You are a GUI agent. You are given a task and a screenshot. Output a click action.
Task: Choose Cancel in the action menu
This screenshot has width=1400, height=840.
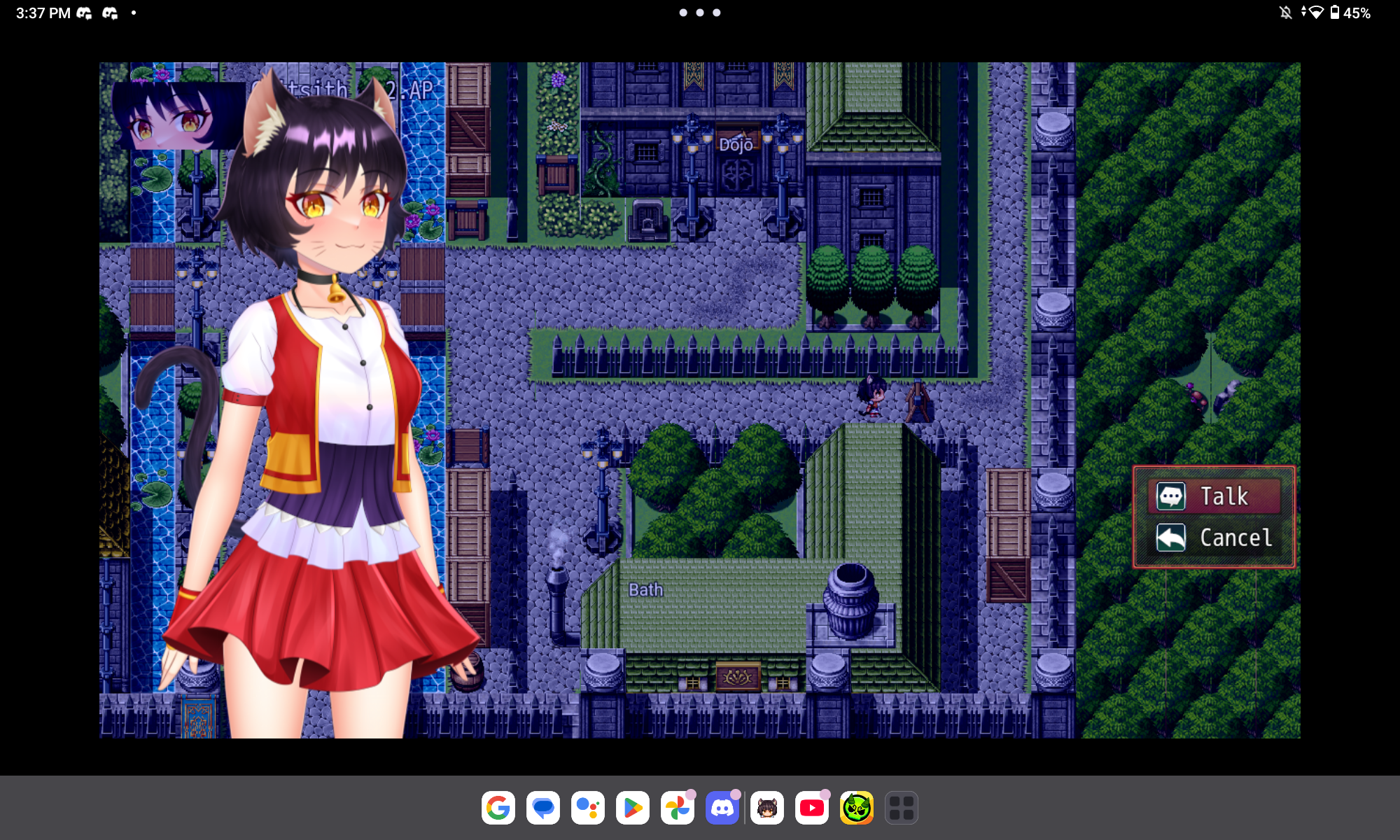(1214, 538)
